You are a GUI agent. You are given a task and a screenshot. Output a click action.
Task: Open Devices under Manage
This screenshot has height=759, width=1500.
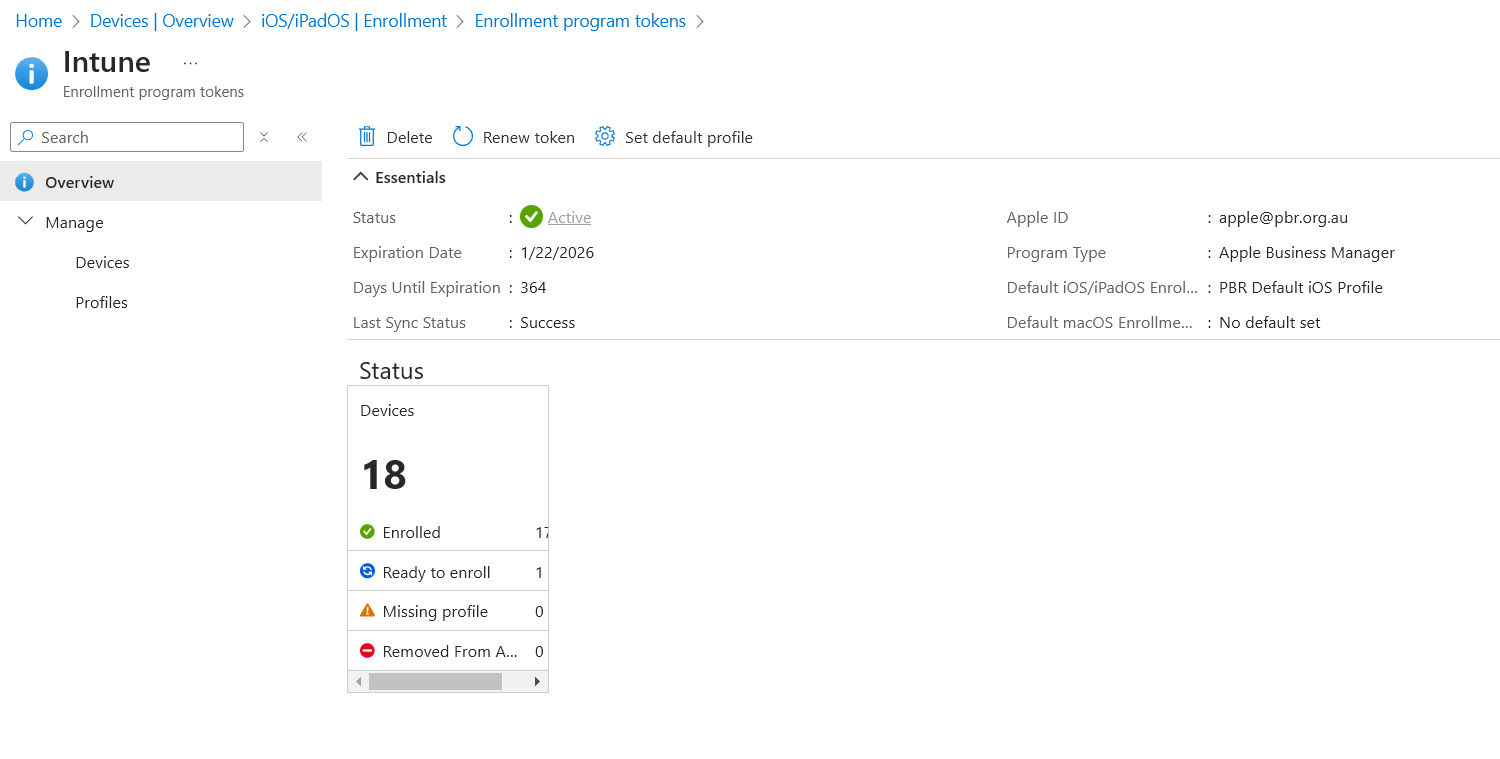pyautogui.click(x=102, y=262)
